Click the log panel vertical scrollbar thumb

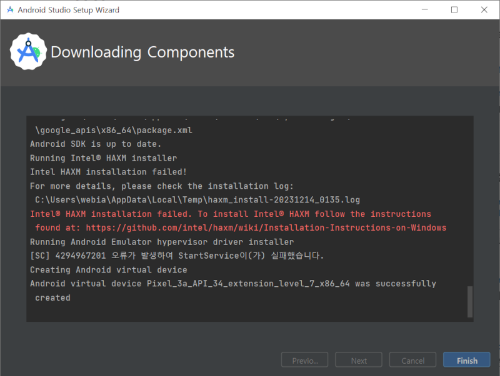coord(470,302)
